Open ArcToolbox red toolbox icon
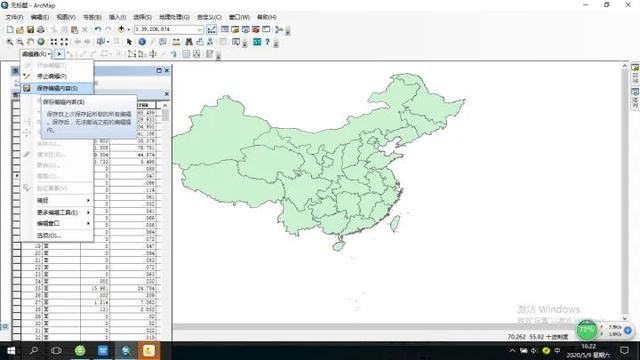The width and height of the screenshot is (640, 360). tap(256, 29)
